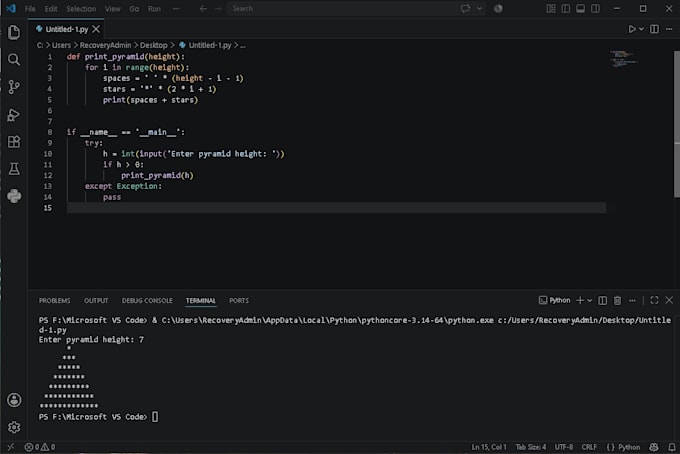Open the Python extension view

tap(14, 196)
